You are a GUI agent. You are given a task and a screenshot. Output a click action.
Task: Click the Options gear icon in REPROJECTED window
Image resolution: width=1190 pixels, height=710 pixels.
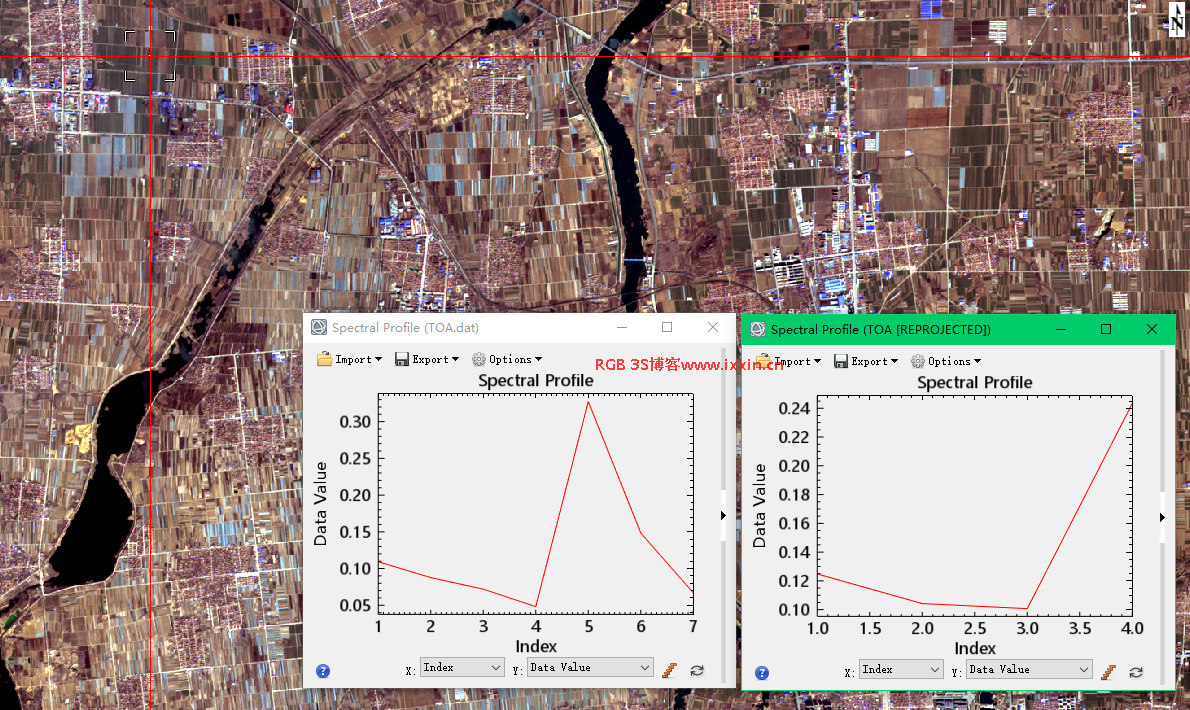pyautogui.click(x=918, y=362)
